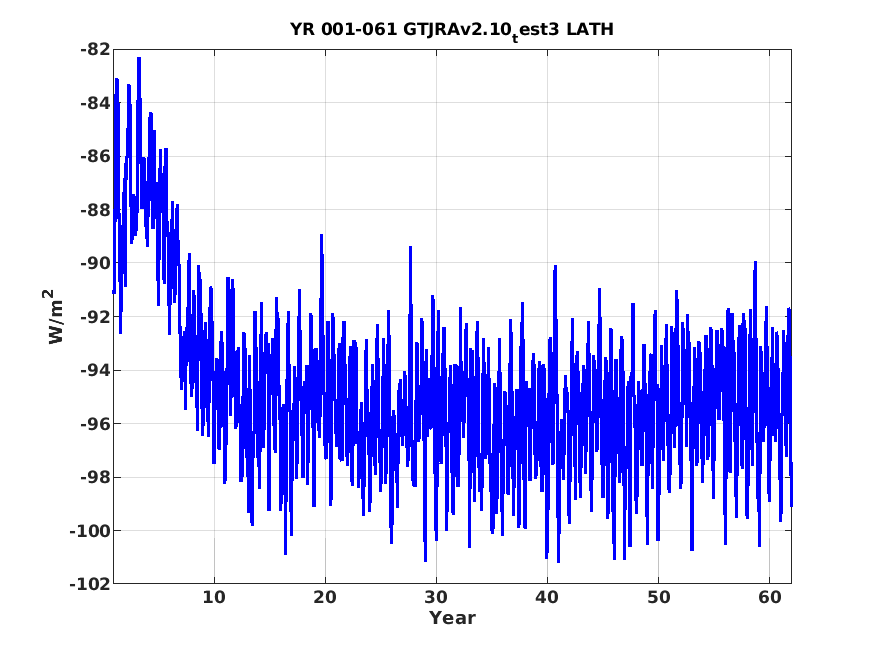Click the y-axis tick label '-98'
The image size is (875, 656).
95,477
